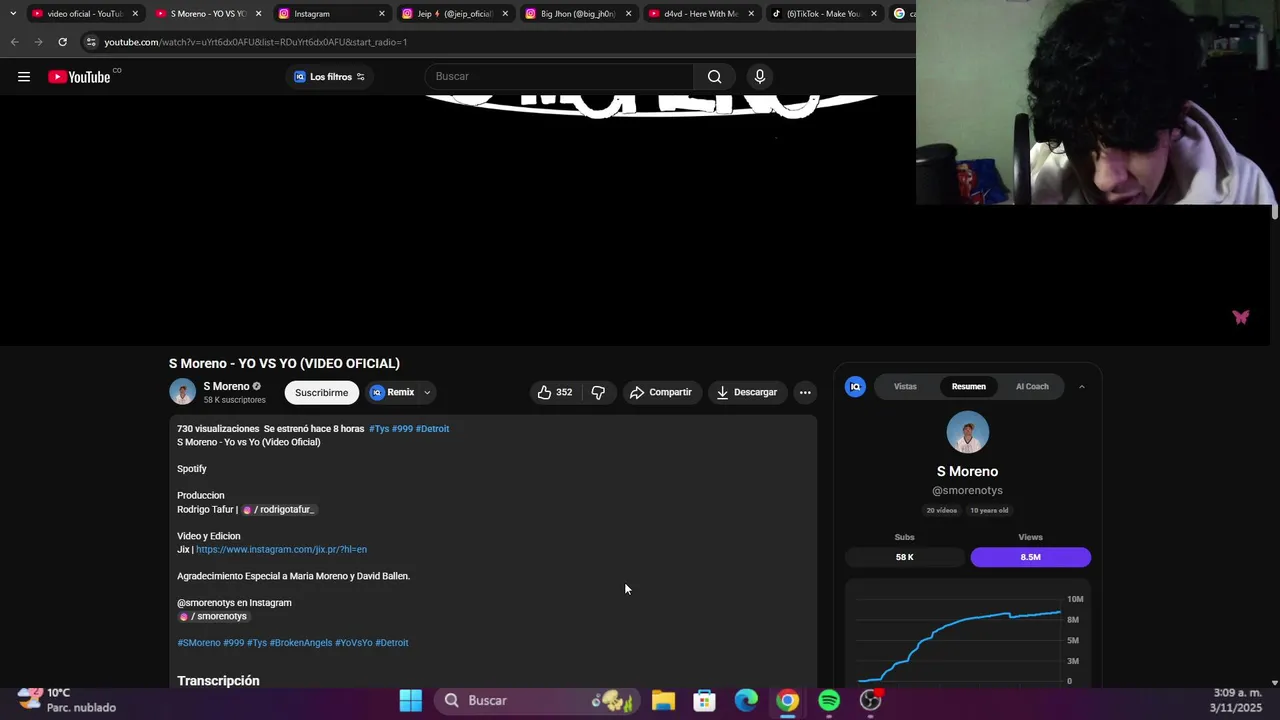Reload the page
The height and width of the screenshot is (720, 1280).
point(62,42)
